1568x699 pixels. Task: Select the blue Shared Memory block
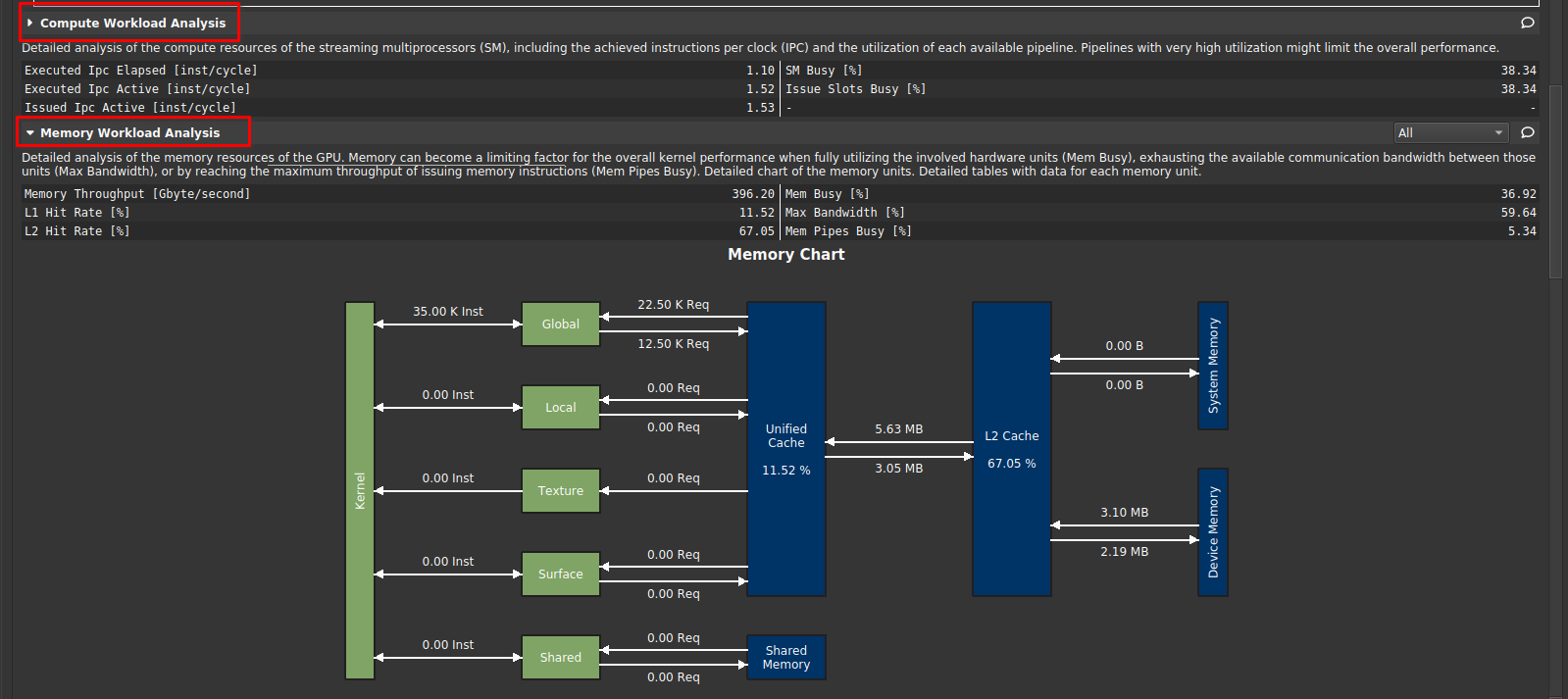tap(785, 657)
